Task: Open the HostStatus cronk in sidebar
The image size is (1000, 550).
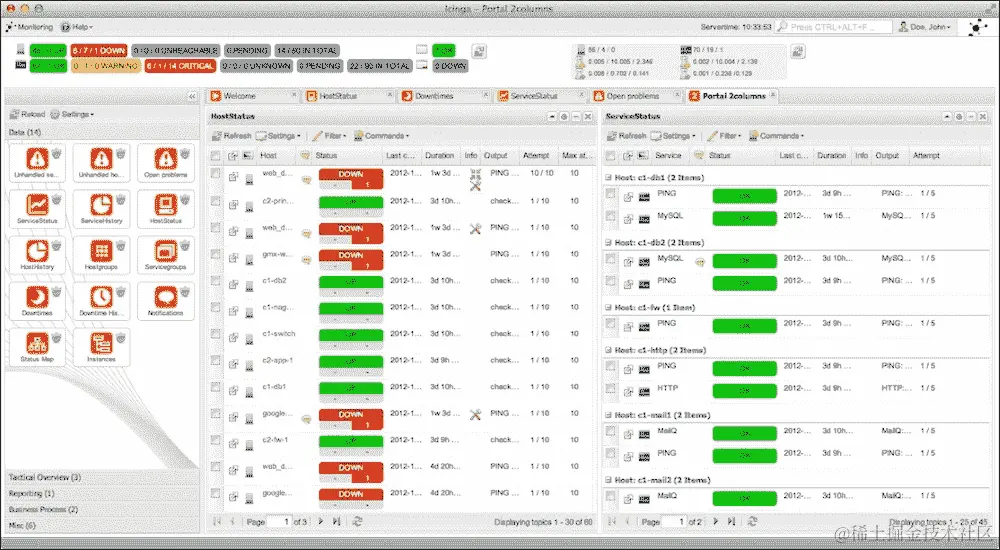Action: click(x=165, y=204)
